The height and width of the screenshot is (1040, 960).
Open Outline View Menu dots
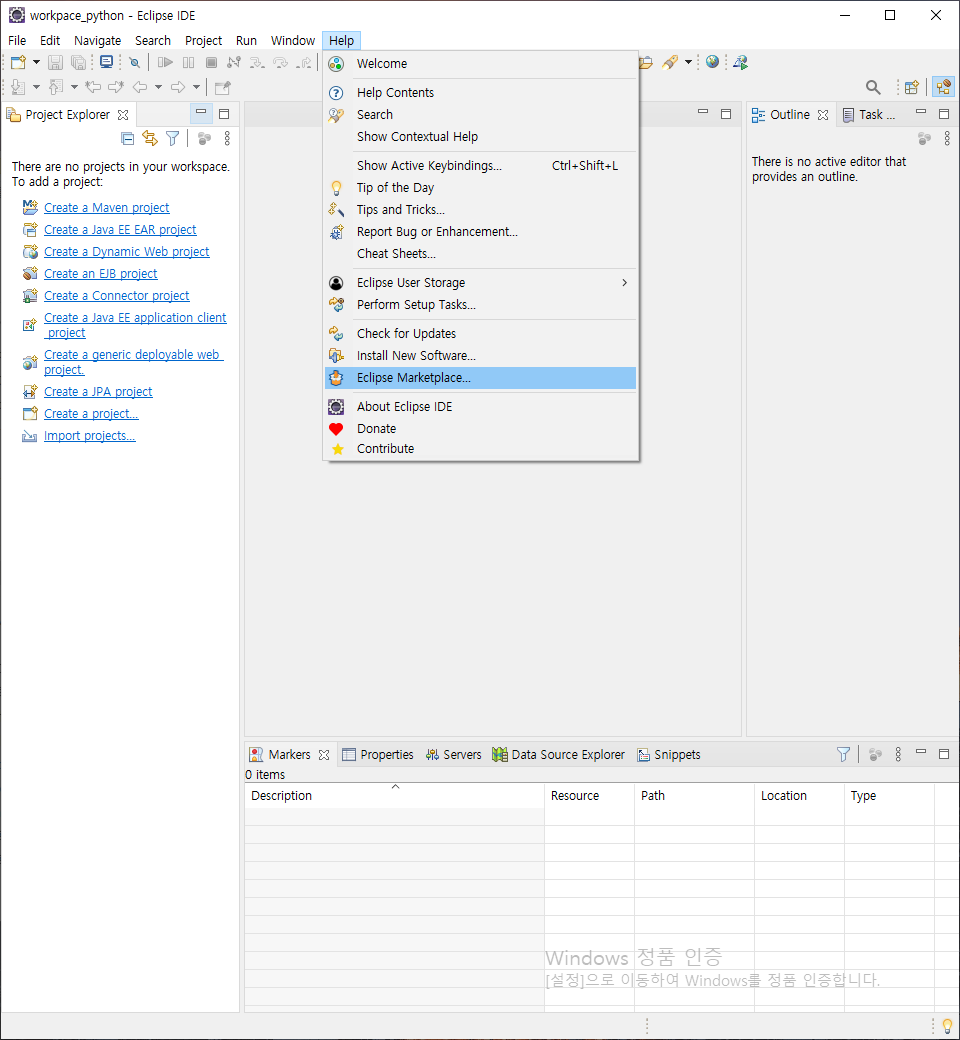[x=947, y=139]
